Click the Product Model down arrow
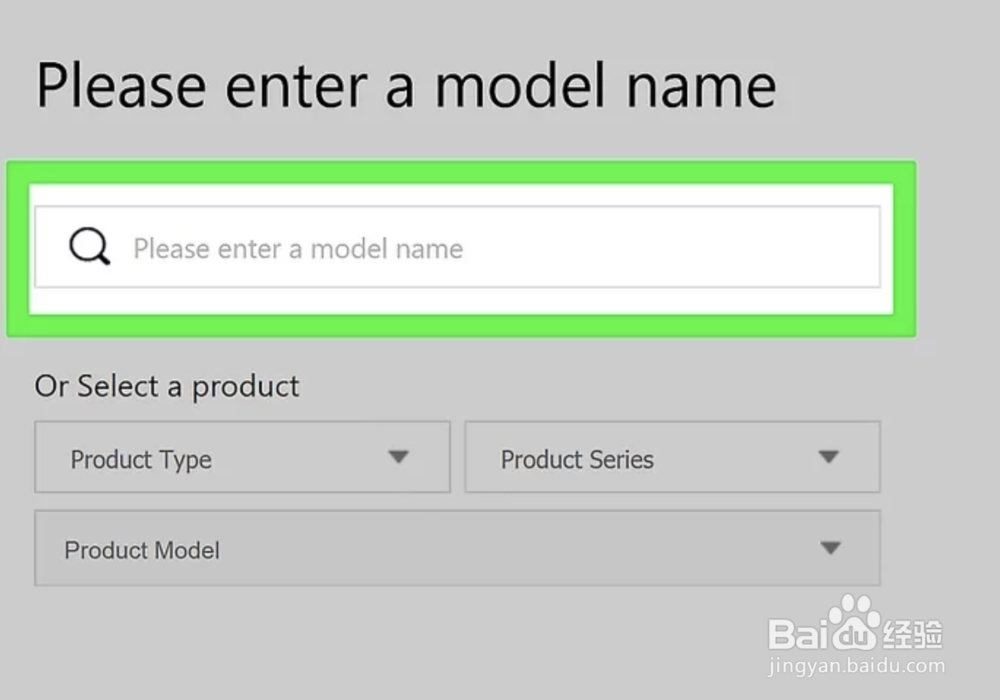1000x700 pixels. tap(829, 547)
